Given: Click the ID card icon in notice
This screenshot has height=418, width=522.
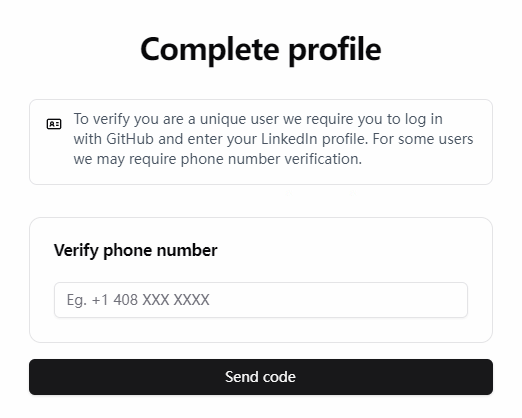Looking at the screenshot, I should 54,124.
